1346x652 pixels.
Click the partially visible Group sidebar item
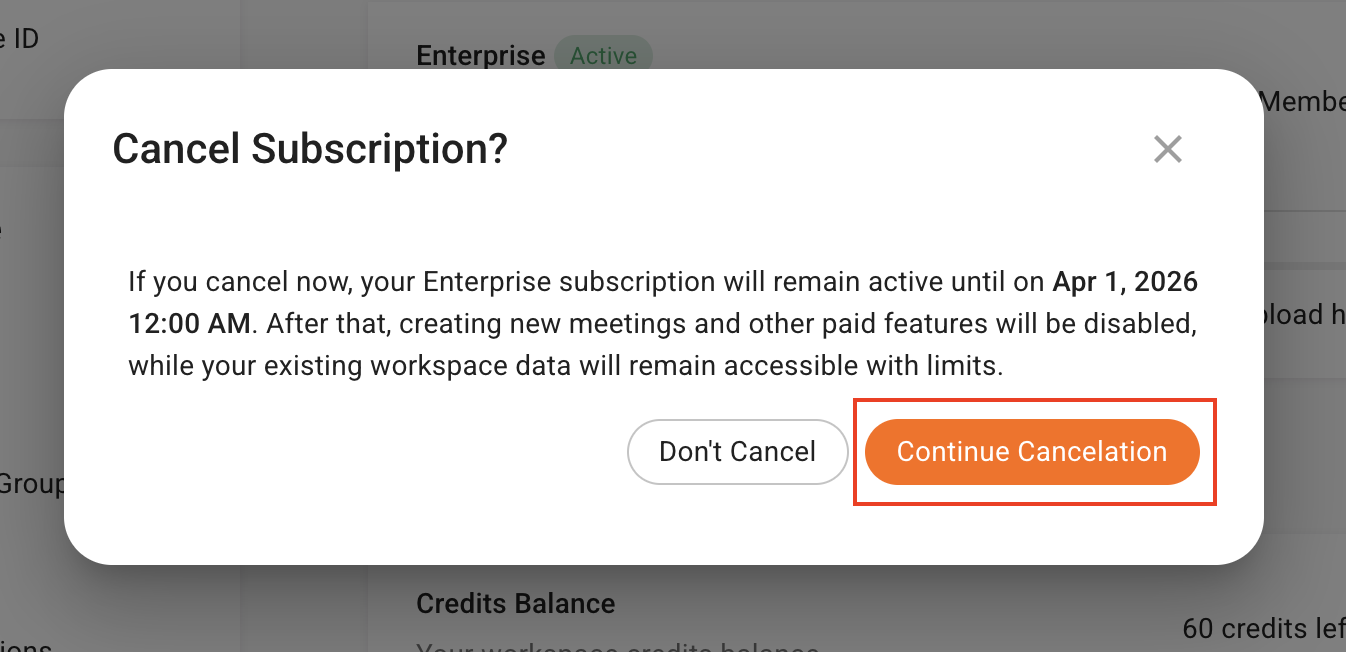click(x=32, y=484)
